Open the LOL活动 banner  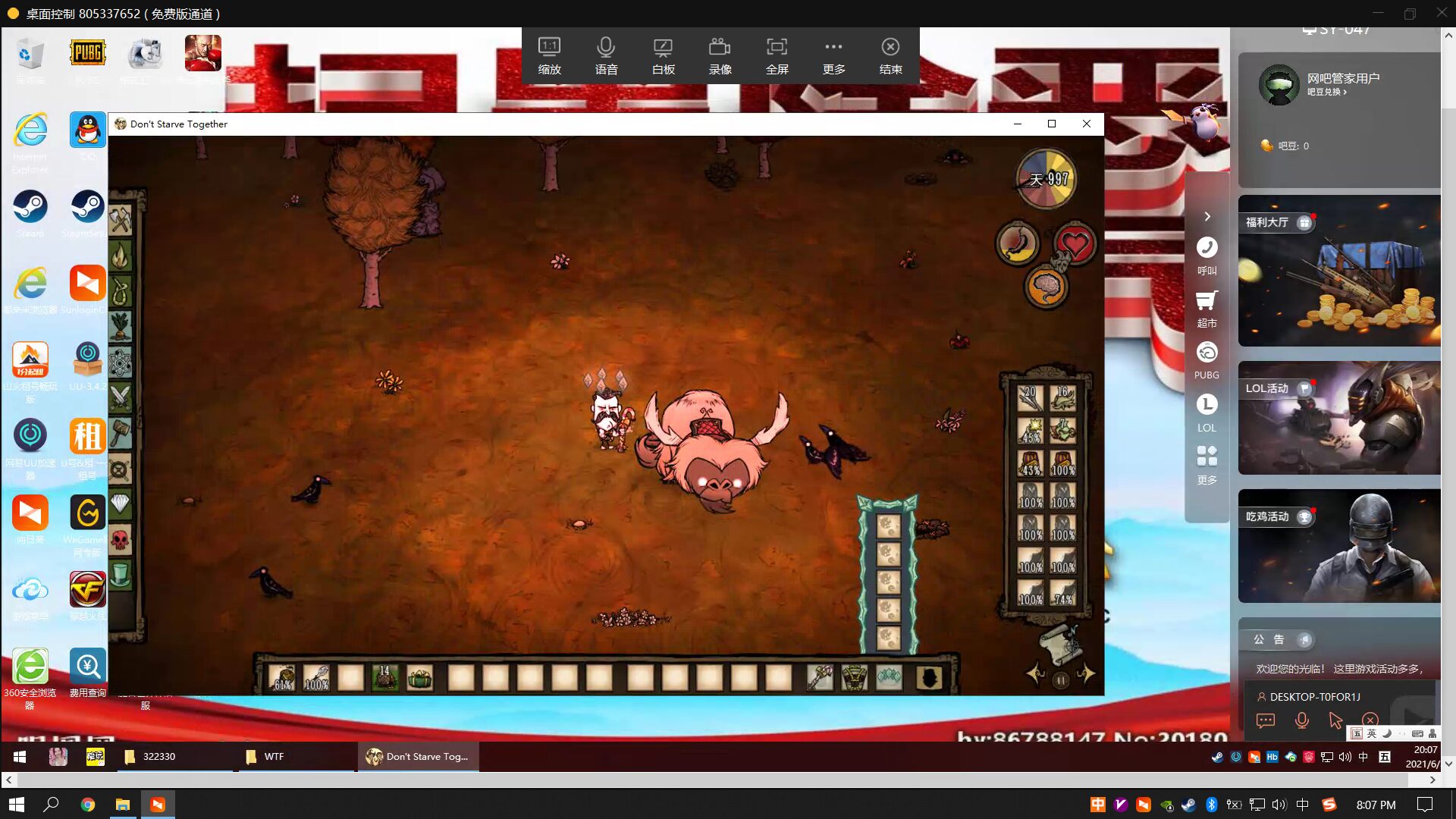pos(1339,418)
